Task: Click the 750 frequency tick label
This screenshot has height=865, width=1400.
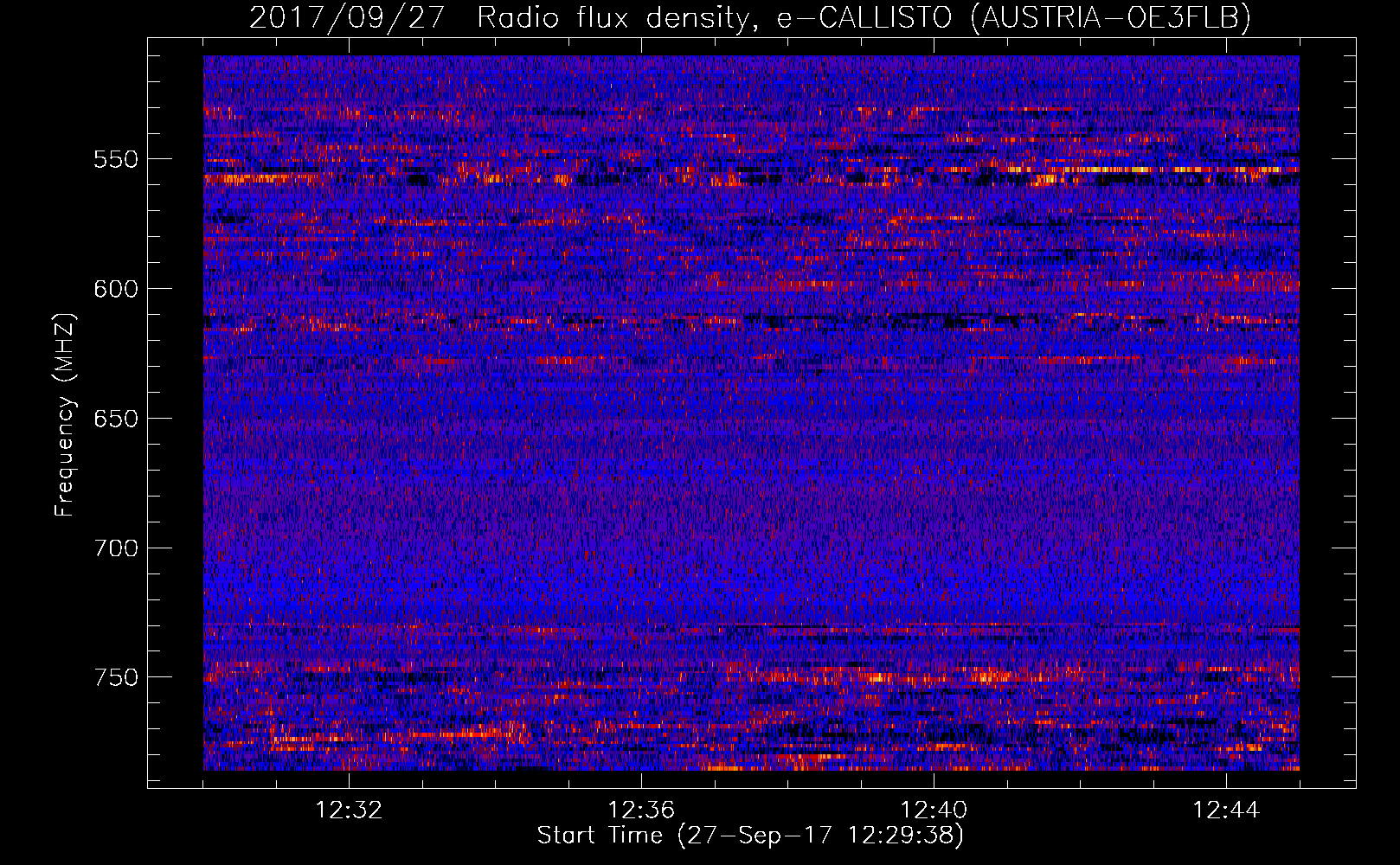Action: pos(116,677)
